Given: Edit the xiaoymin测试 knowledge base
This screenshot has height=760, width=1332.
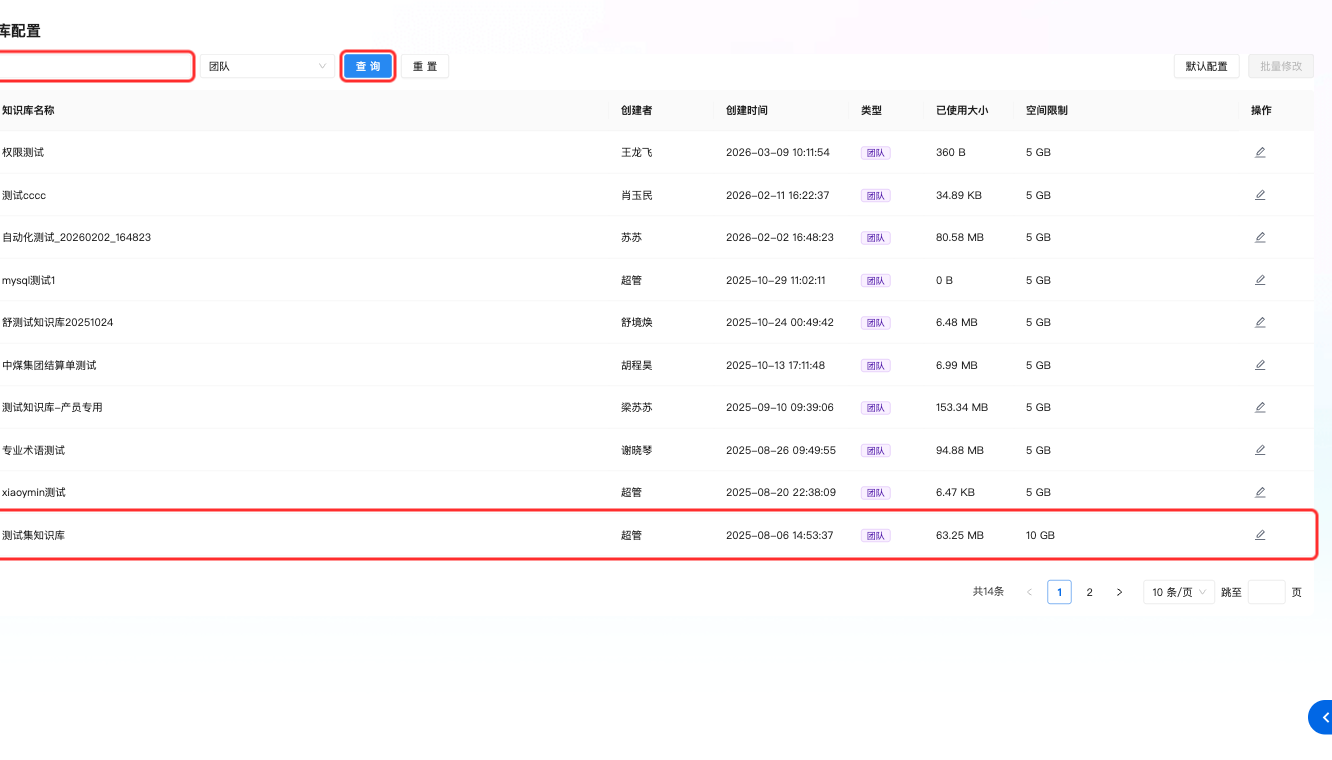Looking at the screenshot, I should click(1260, 492).
